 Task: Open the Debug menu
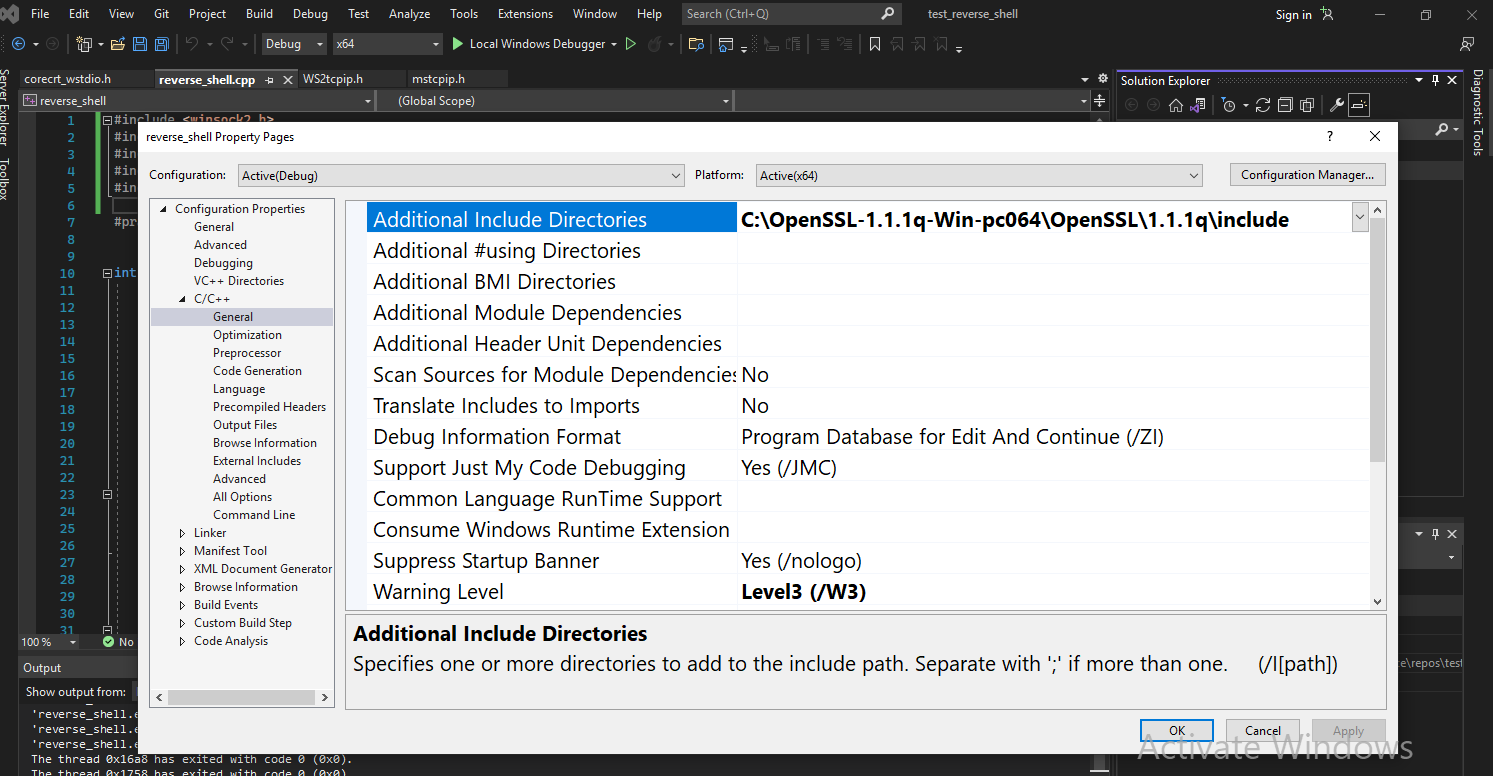[310, 14]
